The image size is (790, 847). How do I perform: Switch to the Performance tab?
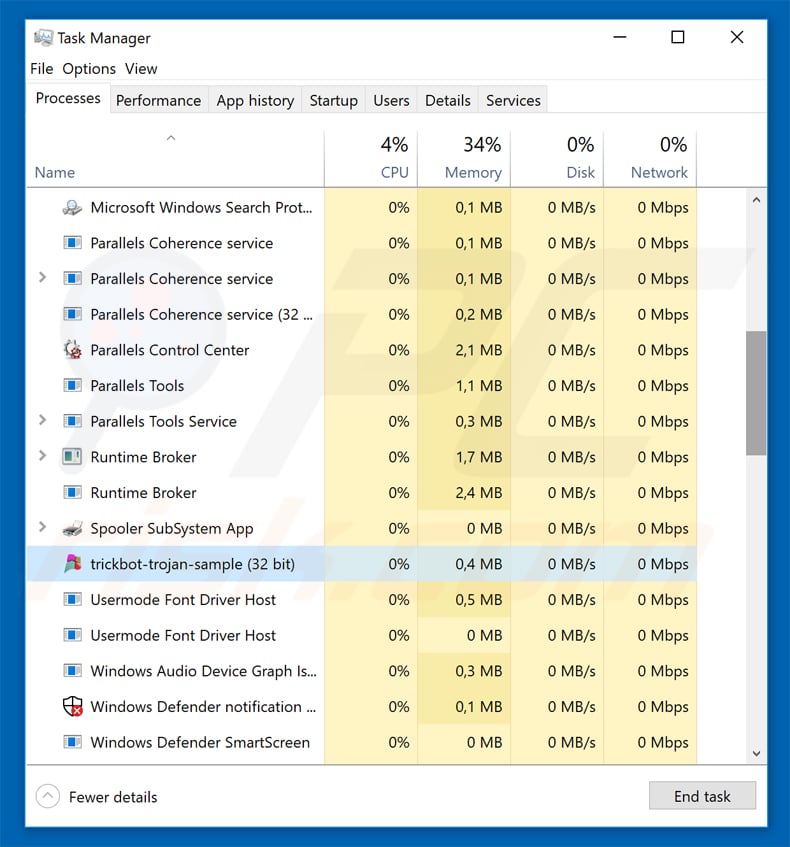[x=158, y=100]
